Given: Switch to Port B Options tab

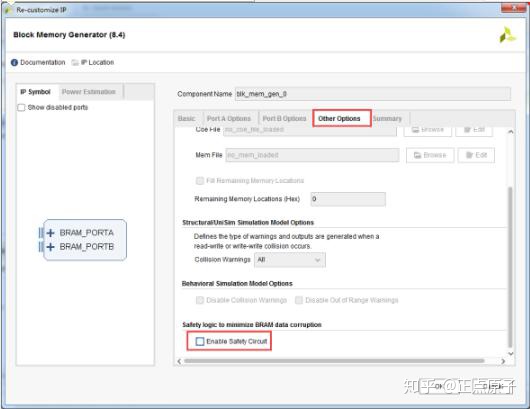Looking at the screenshot, I should click(x=284, y=119).
